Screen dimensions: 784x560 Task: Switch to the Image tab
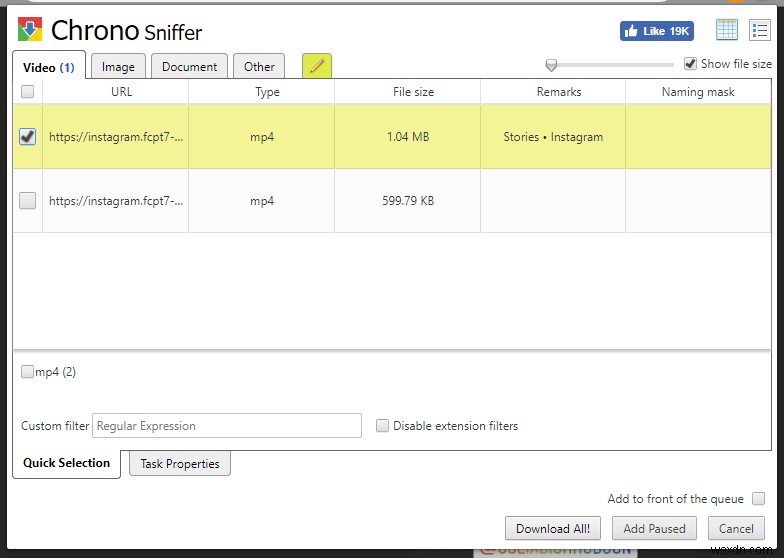(118, 67)
